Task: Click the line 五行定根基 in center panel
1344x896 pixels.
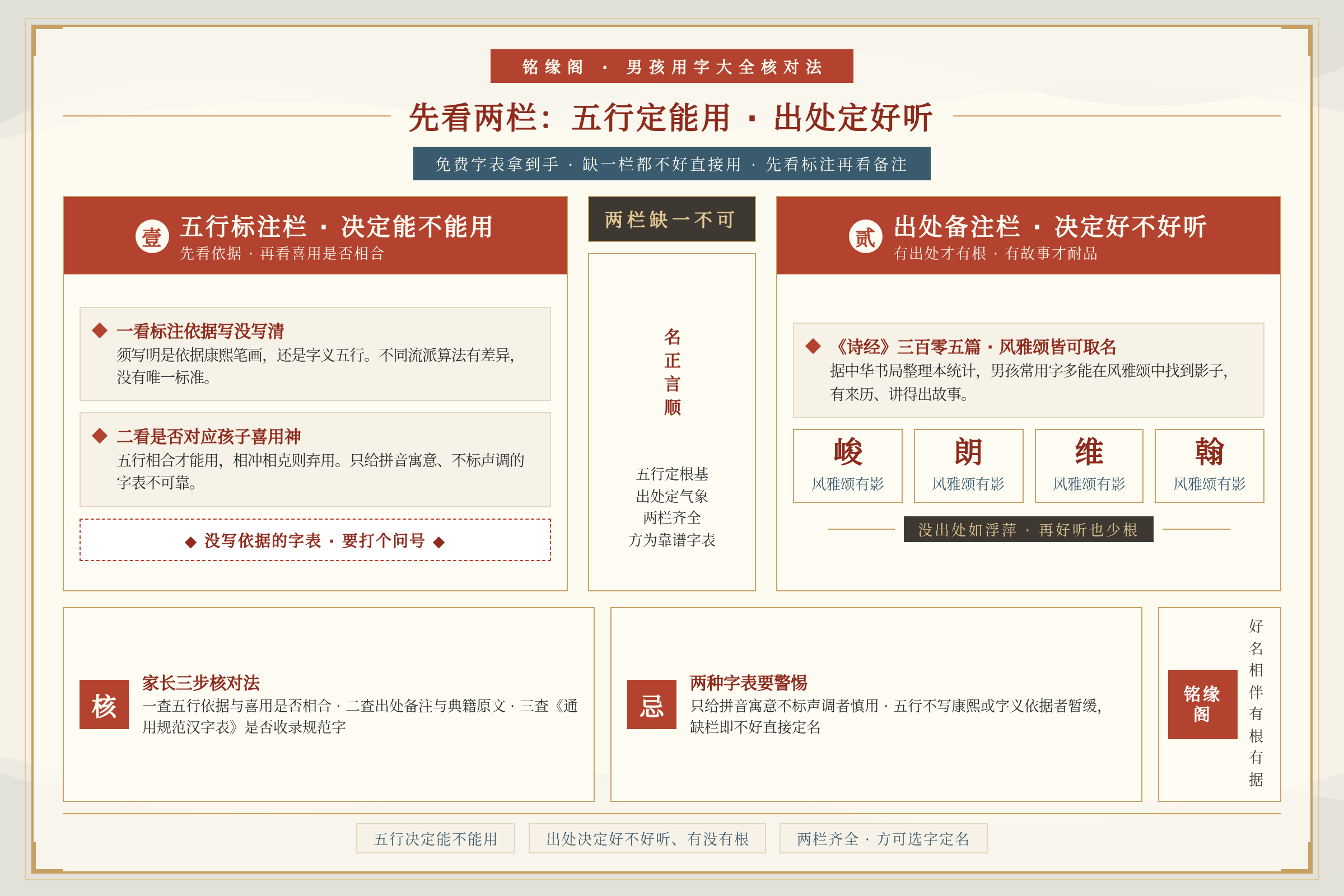Action: (x=672, y=474)
